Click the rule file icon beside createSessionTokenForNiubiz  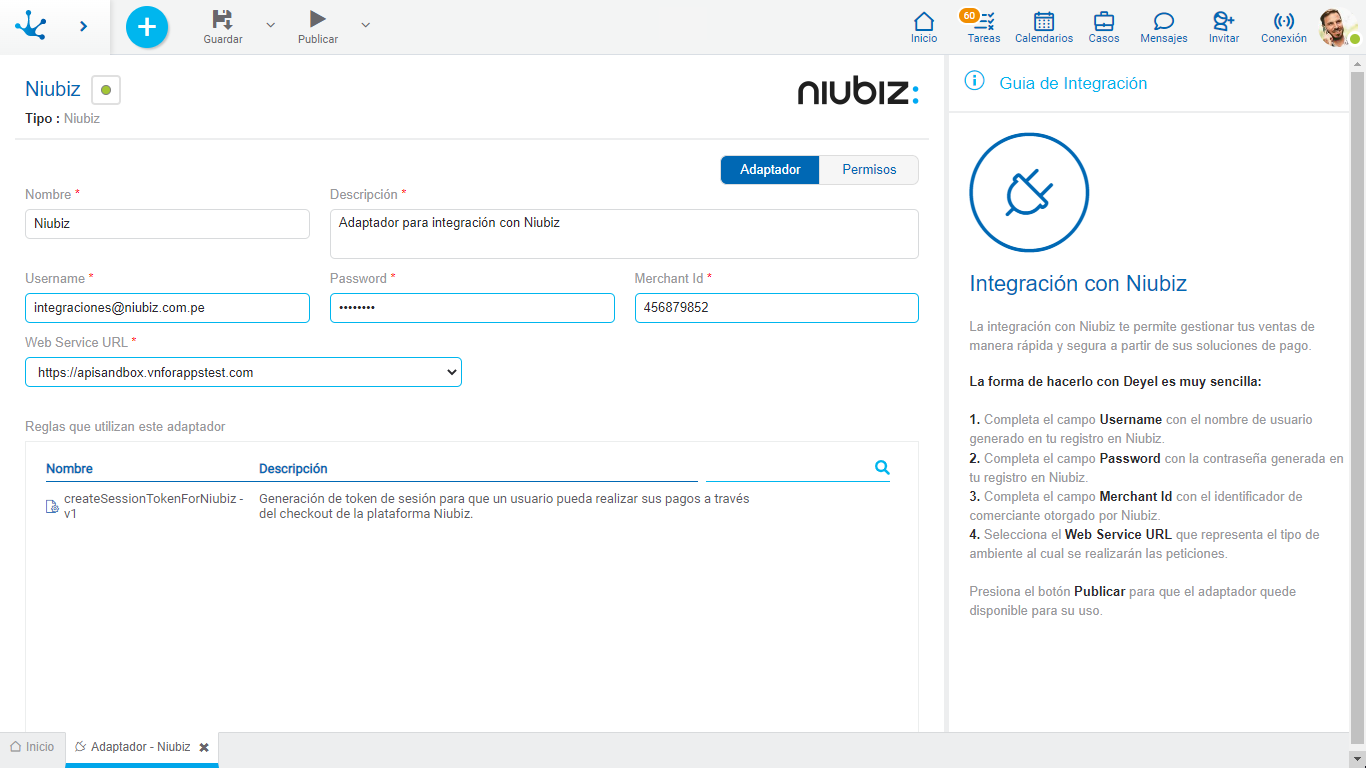52,506
